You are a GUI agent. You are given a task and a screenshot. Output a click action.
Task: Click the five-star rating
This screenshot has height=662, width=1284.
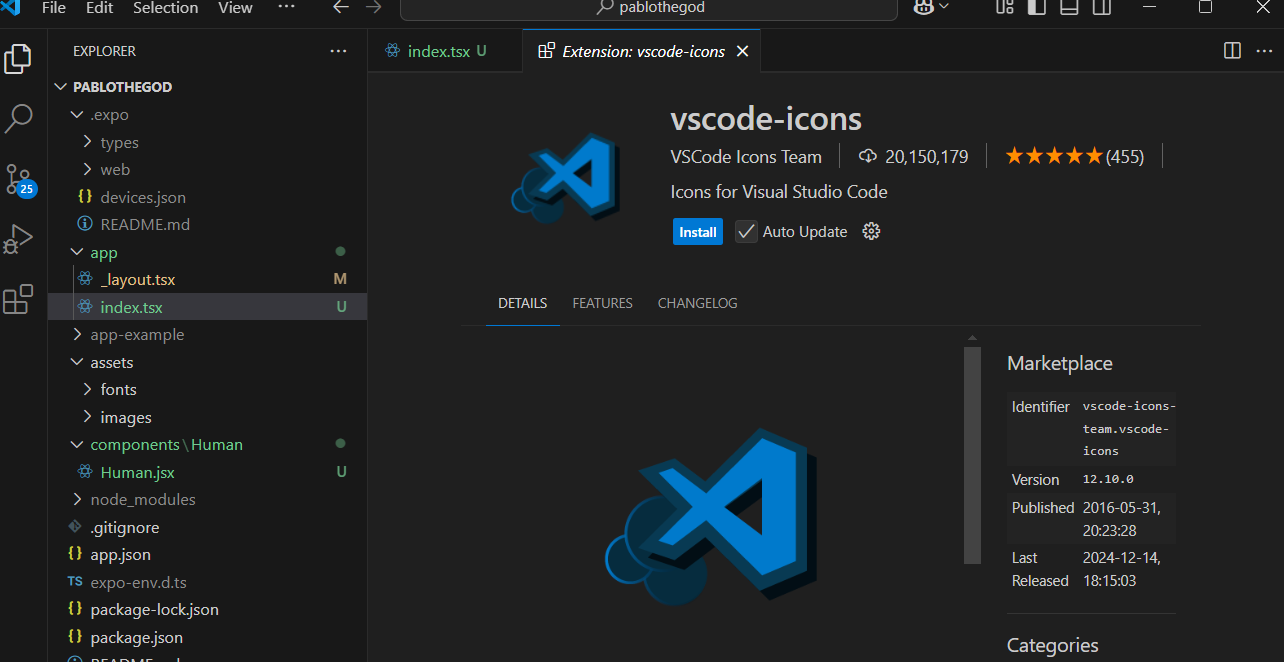click(x=1054, y=156)
